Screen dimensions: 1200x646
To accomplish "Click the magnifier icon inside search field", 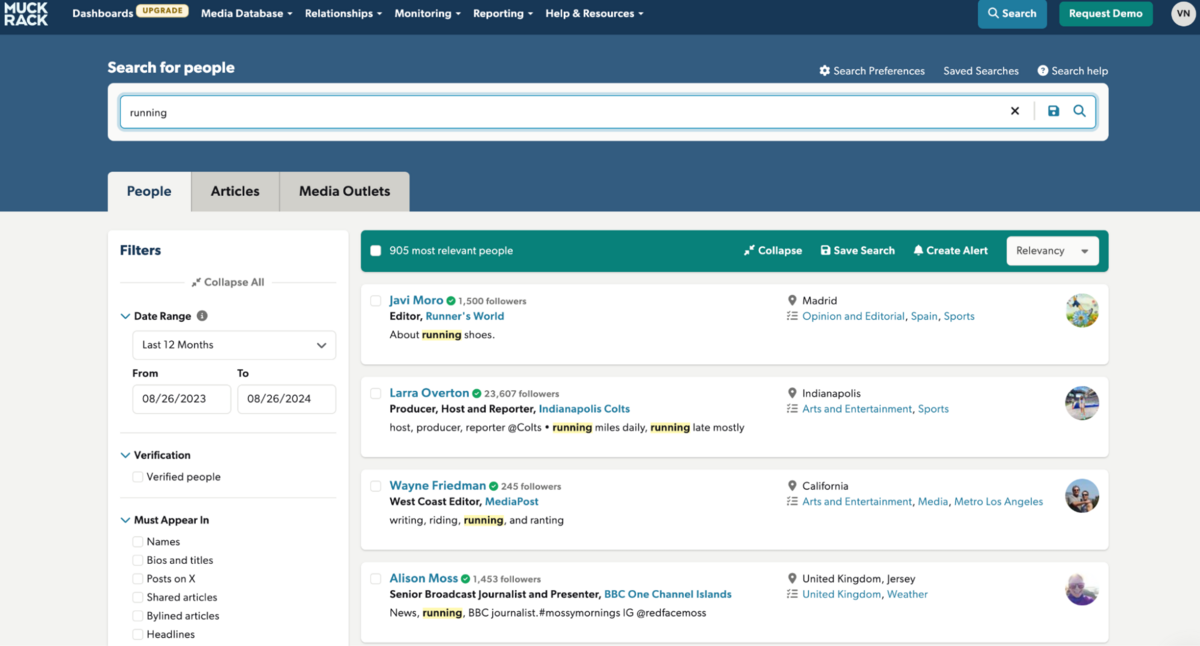I will pos(1080,112).
